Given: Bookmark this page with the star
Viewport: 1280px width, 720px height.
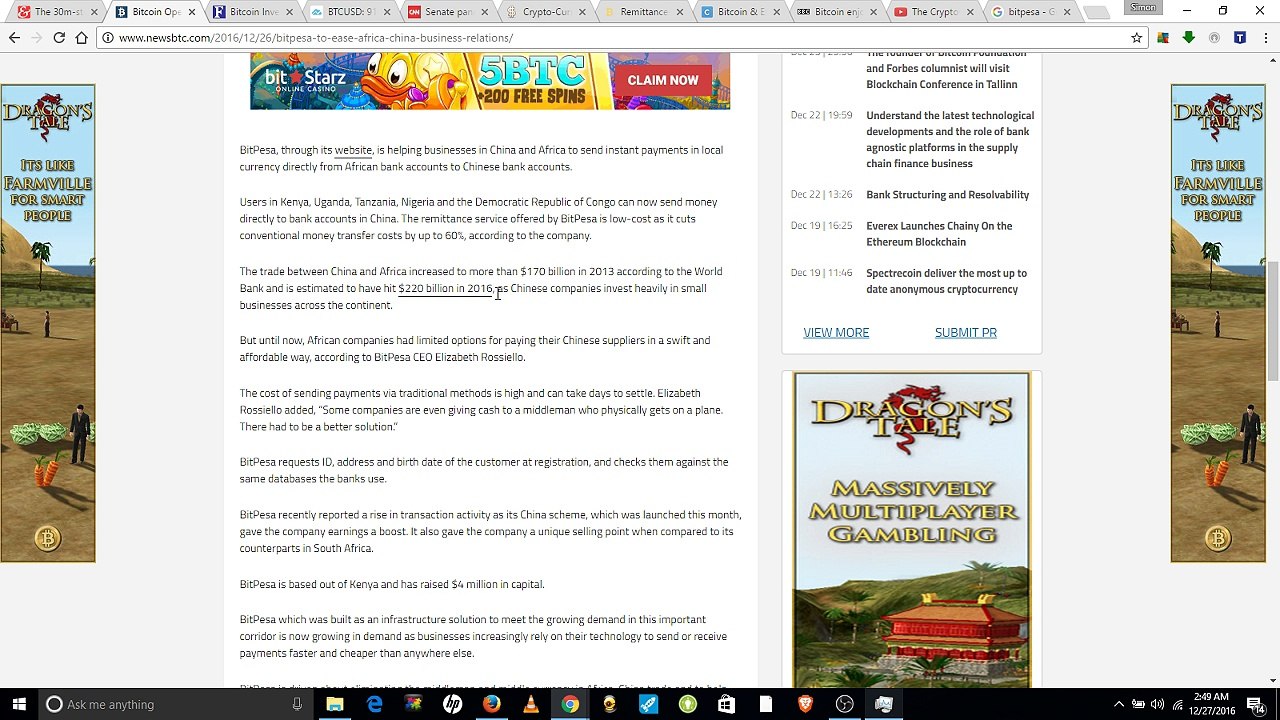Looking at the screenshot, I should (x=1136, y=37).
